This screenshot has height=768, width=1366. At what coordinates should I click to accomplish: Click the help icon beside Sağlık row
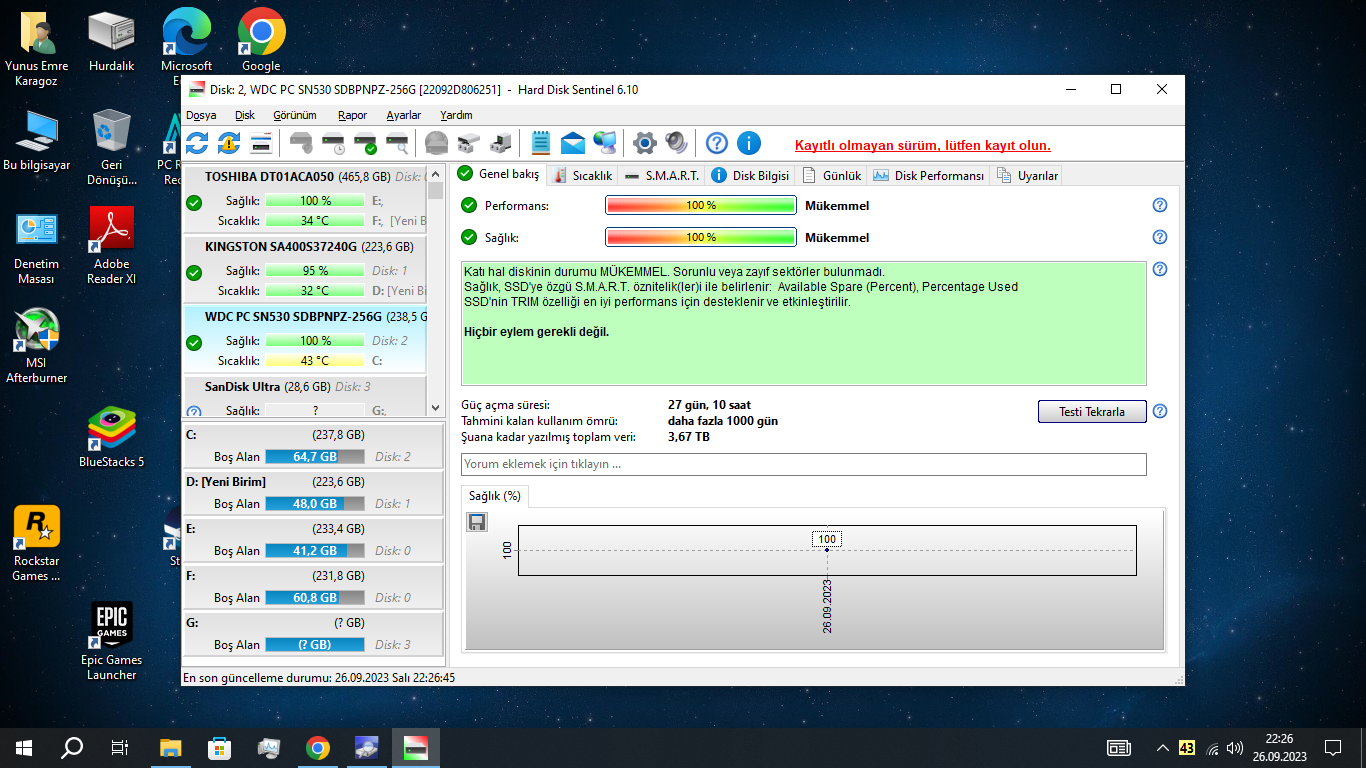click(1160, 237)
